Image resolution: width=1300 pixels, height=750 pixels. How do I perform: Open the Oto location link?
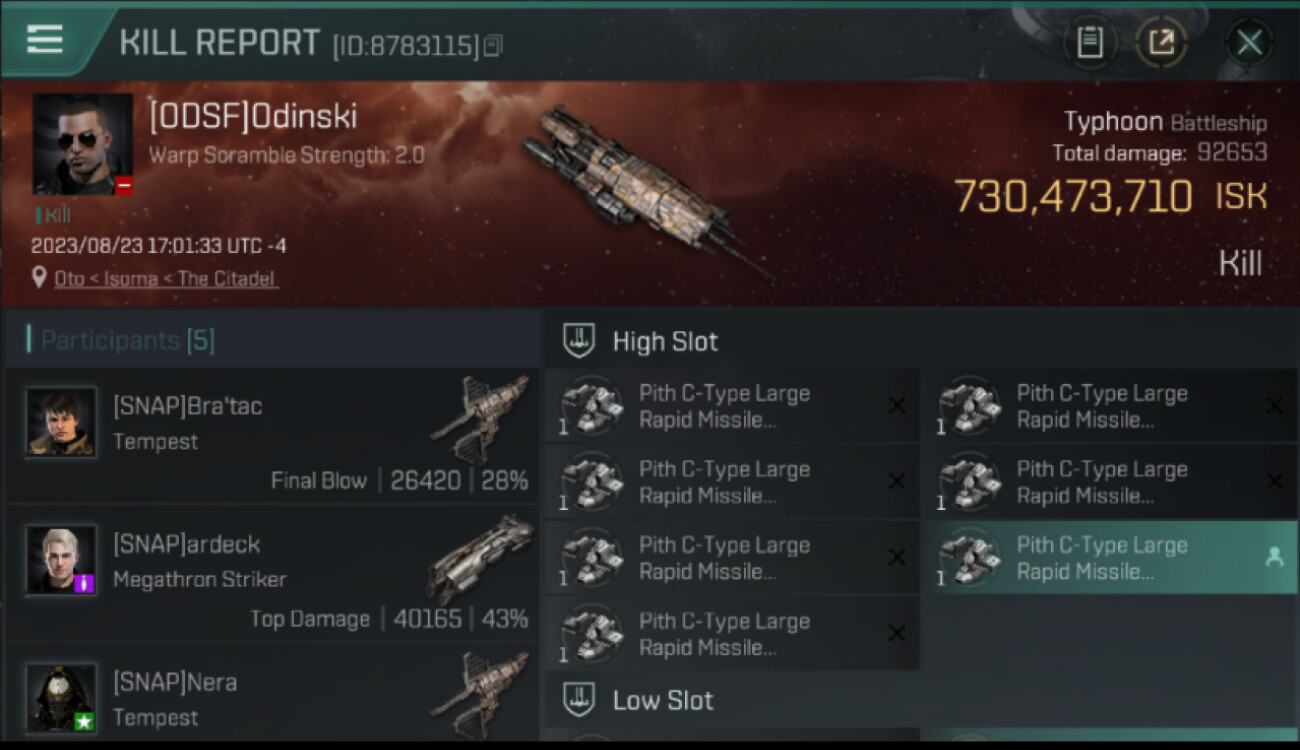point(165,279)
